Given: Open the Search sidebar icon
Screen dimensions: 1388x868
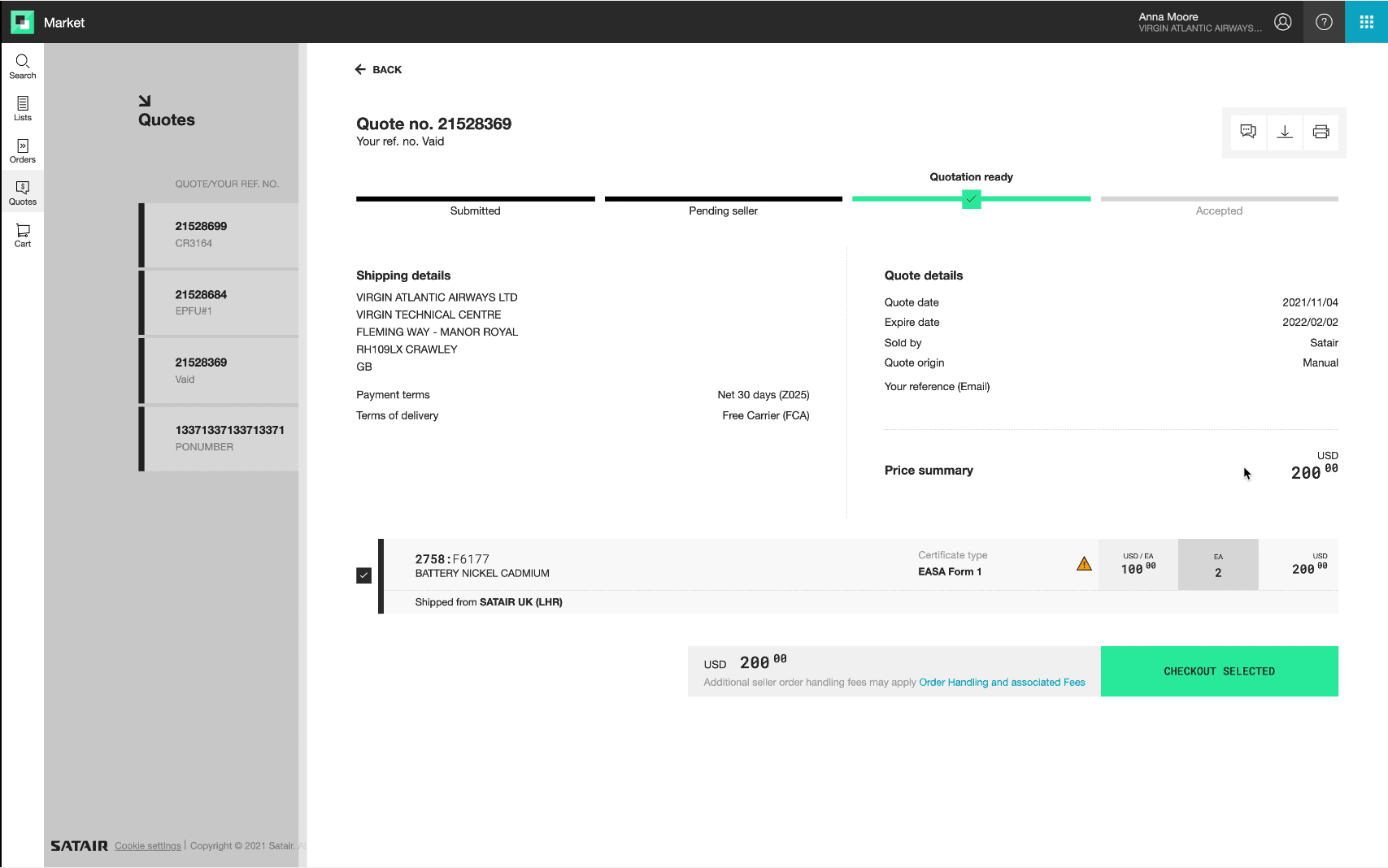Looking at the screenshot, I should click(x=23, y=67).
